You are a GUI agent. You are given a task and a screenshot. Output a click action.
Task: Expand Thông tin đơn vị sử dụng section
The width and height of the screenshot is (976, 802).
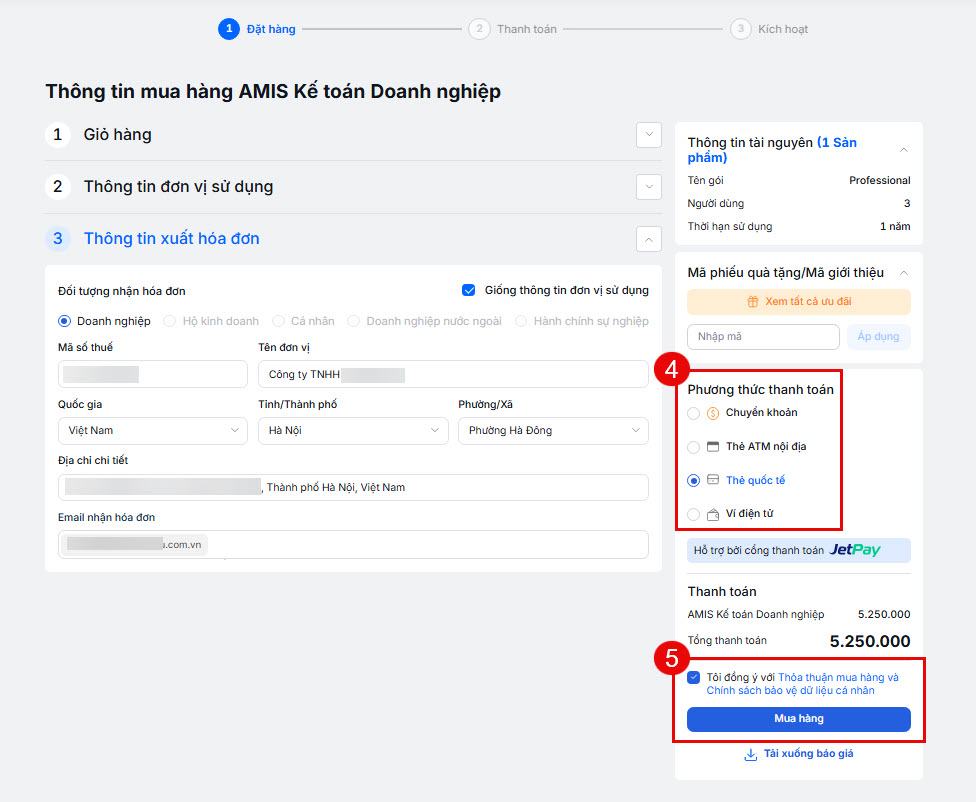[649, 187]
